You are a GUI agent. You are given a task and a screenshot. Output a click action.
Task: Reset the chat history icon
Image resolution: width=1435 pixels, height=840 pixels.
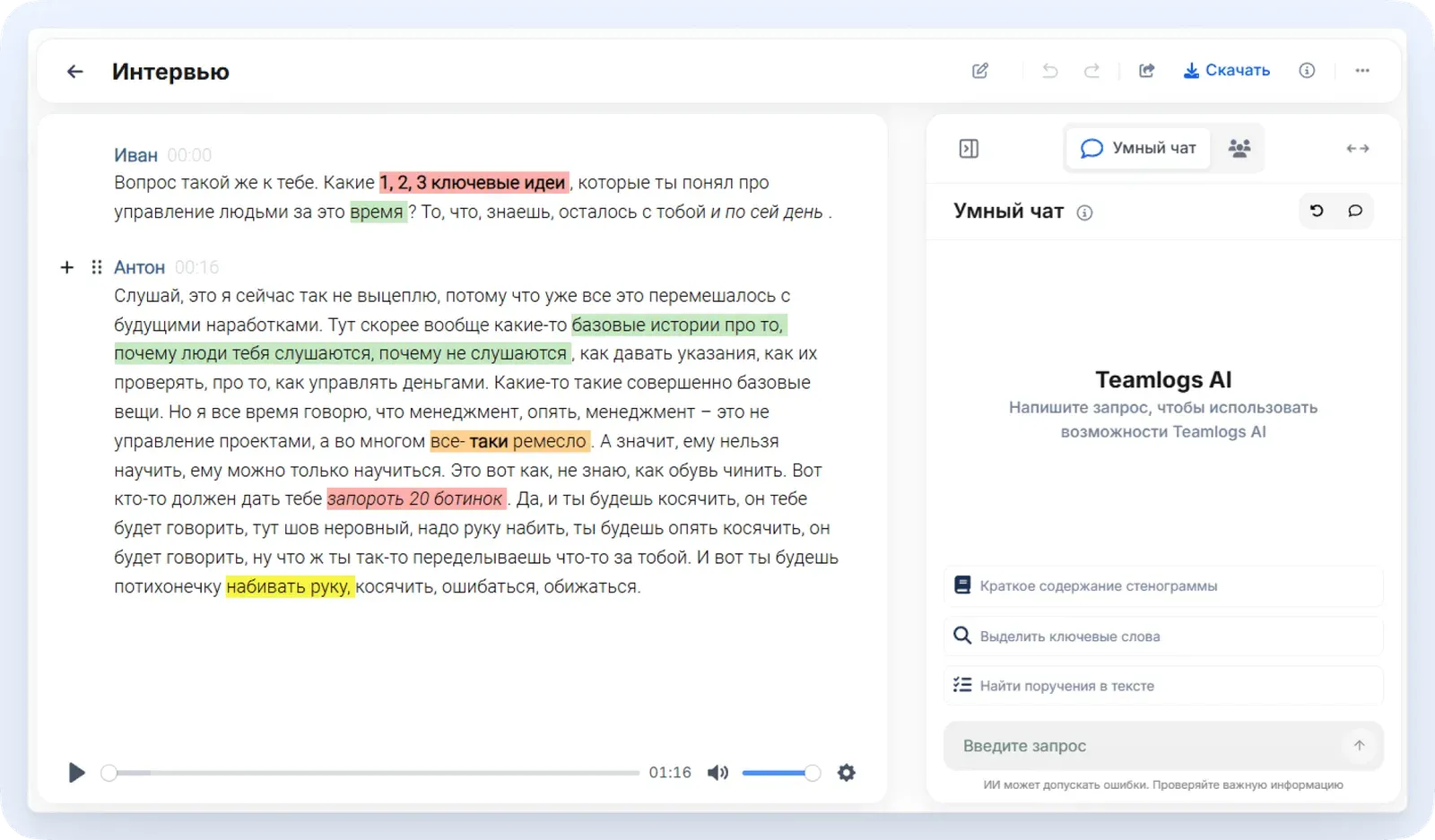point(1317,211)
